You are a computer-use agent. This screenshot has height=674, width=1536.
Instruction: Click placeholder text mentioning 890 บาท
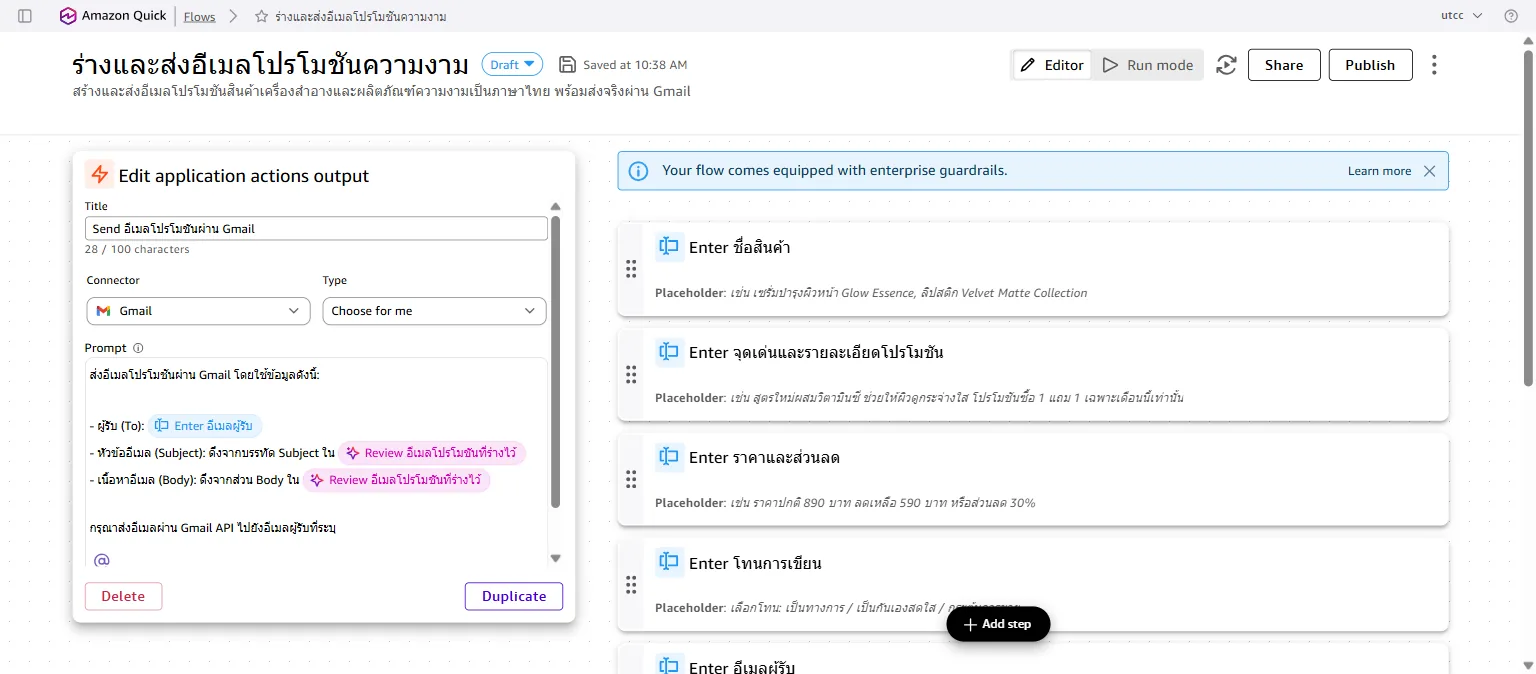(x=845, y=503)
